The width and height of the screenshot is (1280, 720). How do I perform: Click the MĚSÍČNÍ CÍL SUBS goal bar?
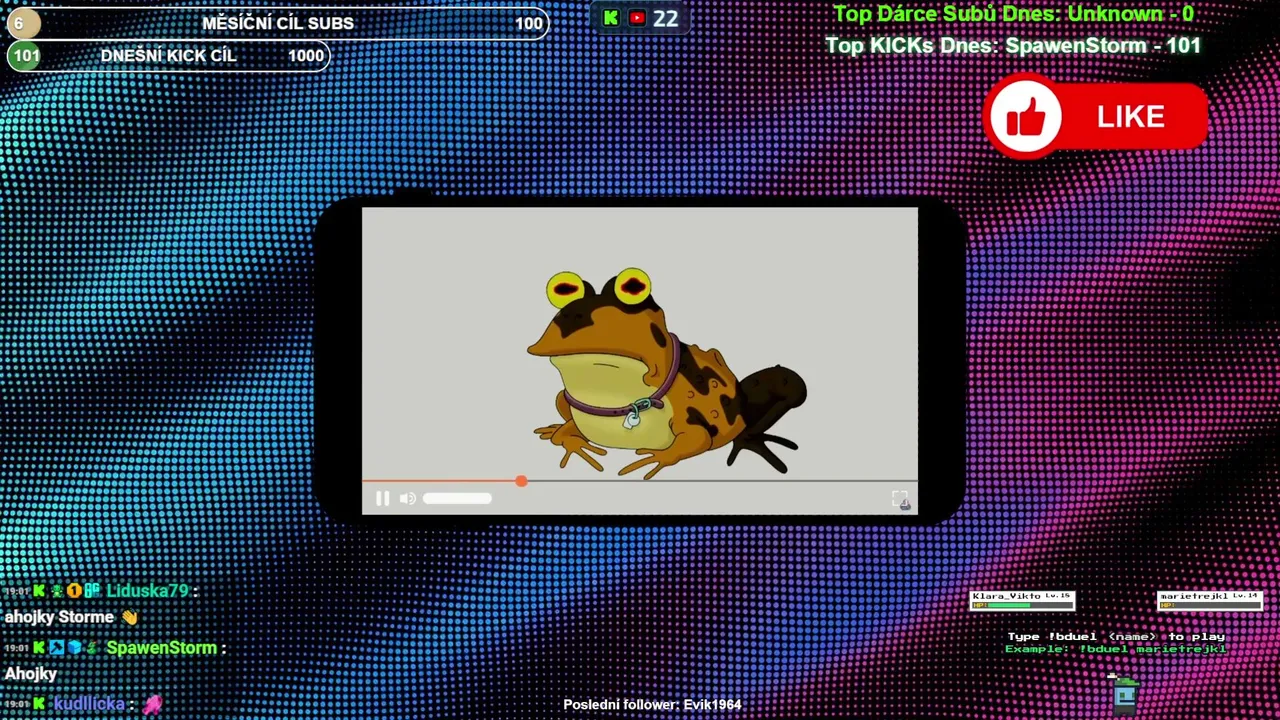tap(277, 23)
